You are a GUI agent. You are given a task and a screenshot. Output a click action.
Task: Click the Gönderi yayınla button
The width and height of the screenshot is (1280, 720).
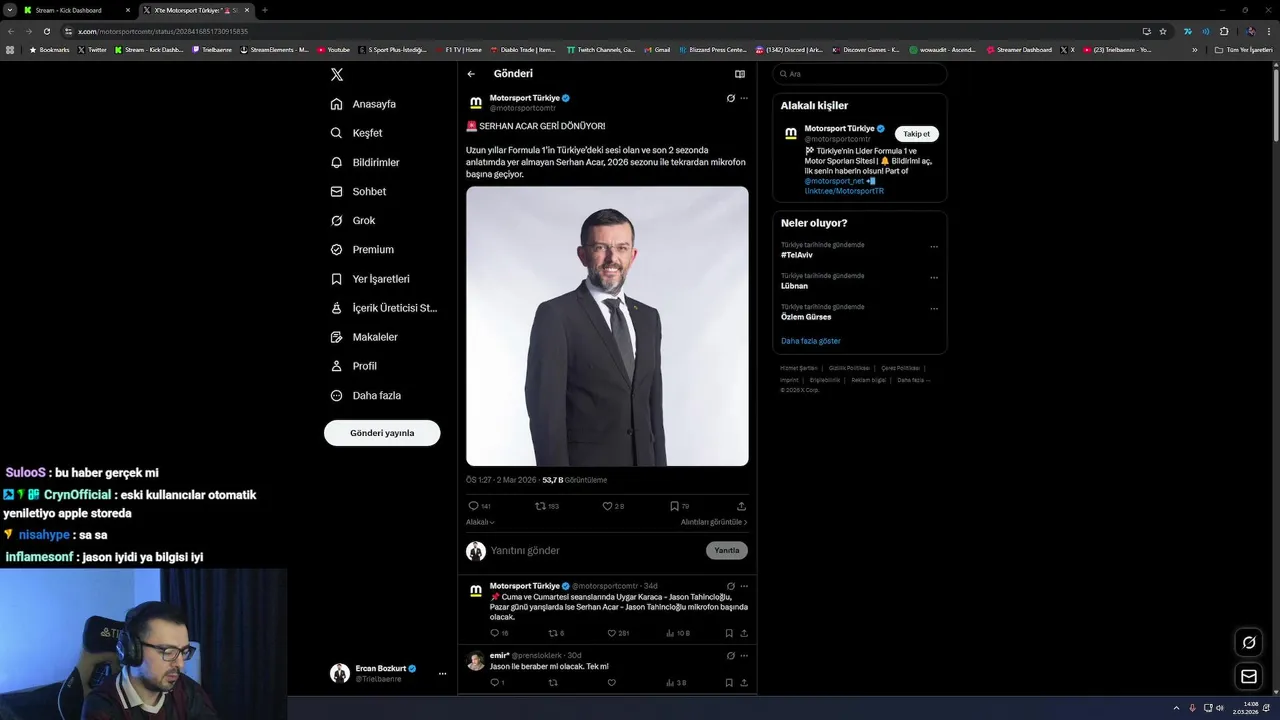pyautogui.click(x=382, y=433)
